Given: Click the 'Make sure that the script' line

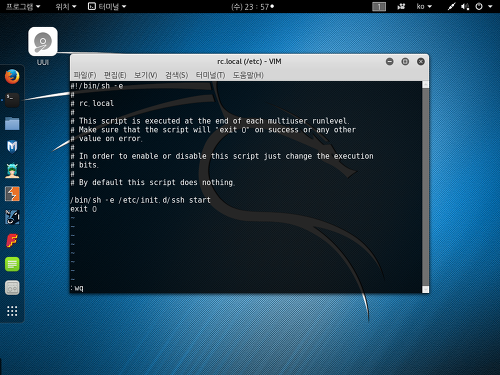Looking at the screenshot, I should 213,130.
